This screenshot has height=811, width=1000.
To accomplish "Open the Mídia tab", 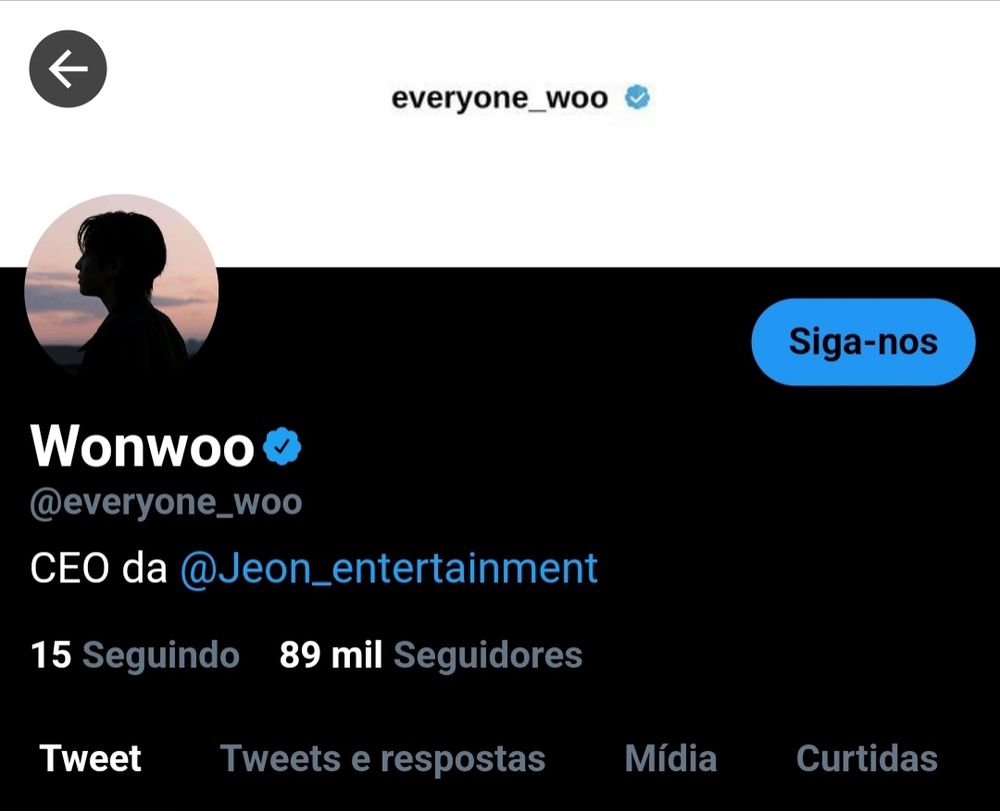I will coord(671,758).
